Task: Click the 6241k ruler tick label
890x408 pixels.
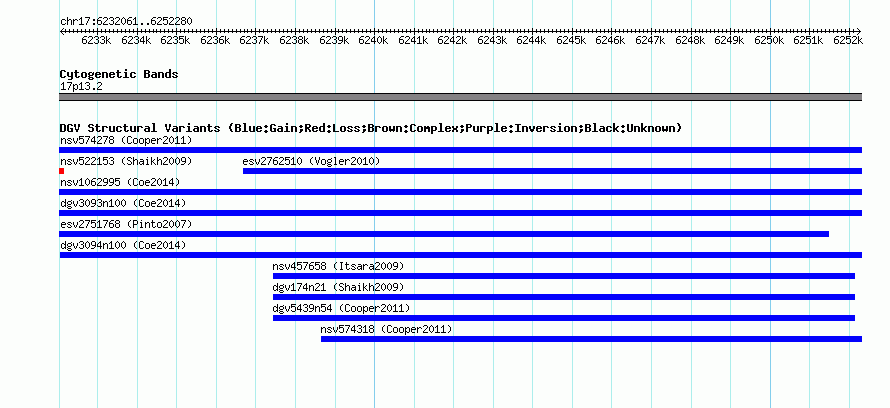Action: [413, 41]
